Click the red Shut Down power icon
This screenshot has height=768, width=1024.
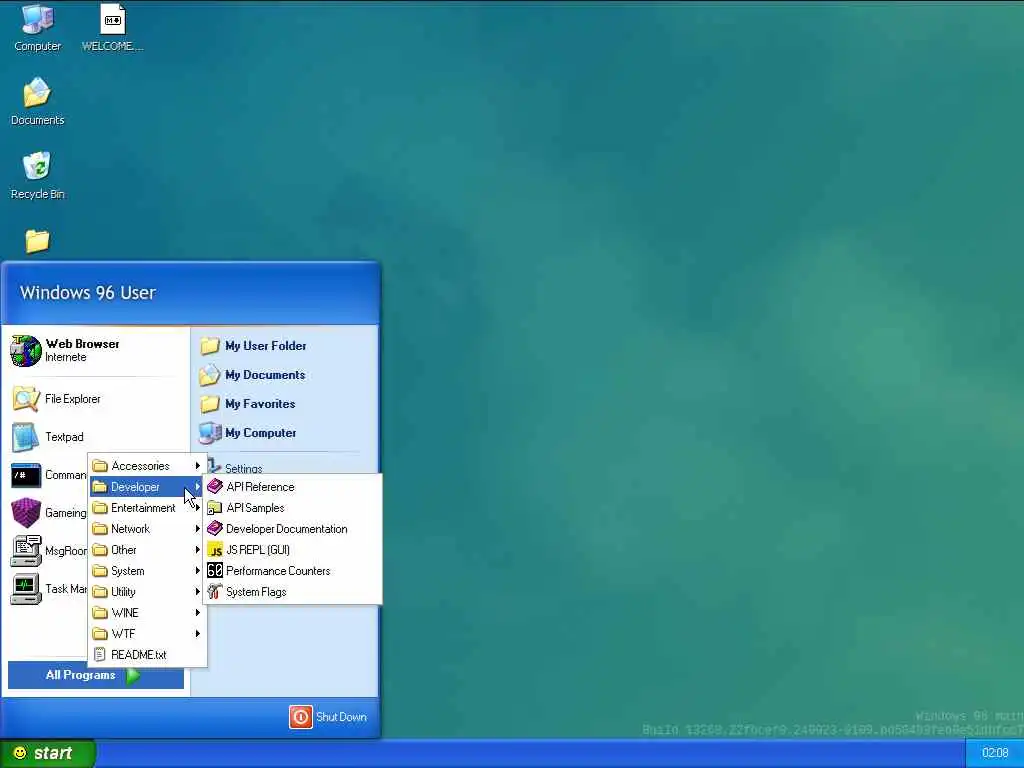tap(300, 716)
